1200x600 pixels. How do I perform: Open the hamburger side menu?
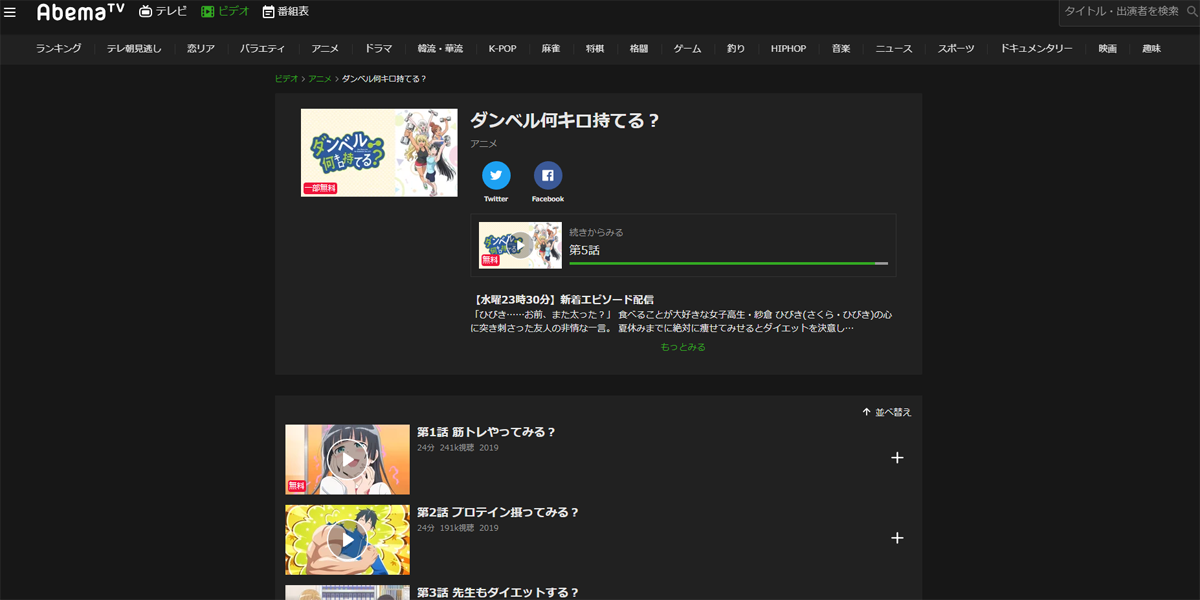pos(10,12)
